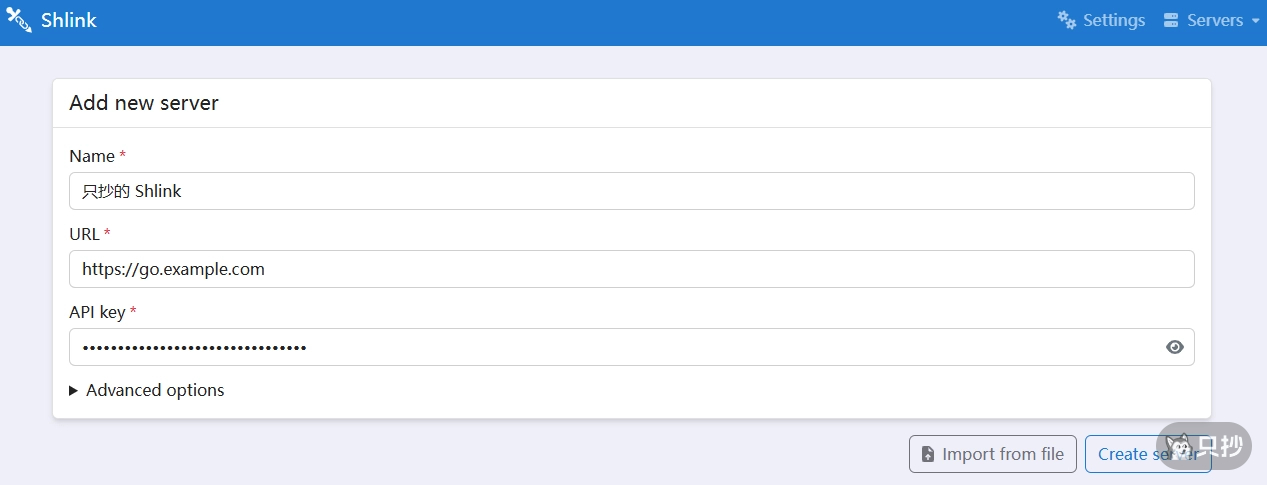Click the Shlink logo icon
The image size is (1267, 485).
point(19,20)
